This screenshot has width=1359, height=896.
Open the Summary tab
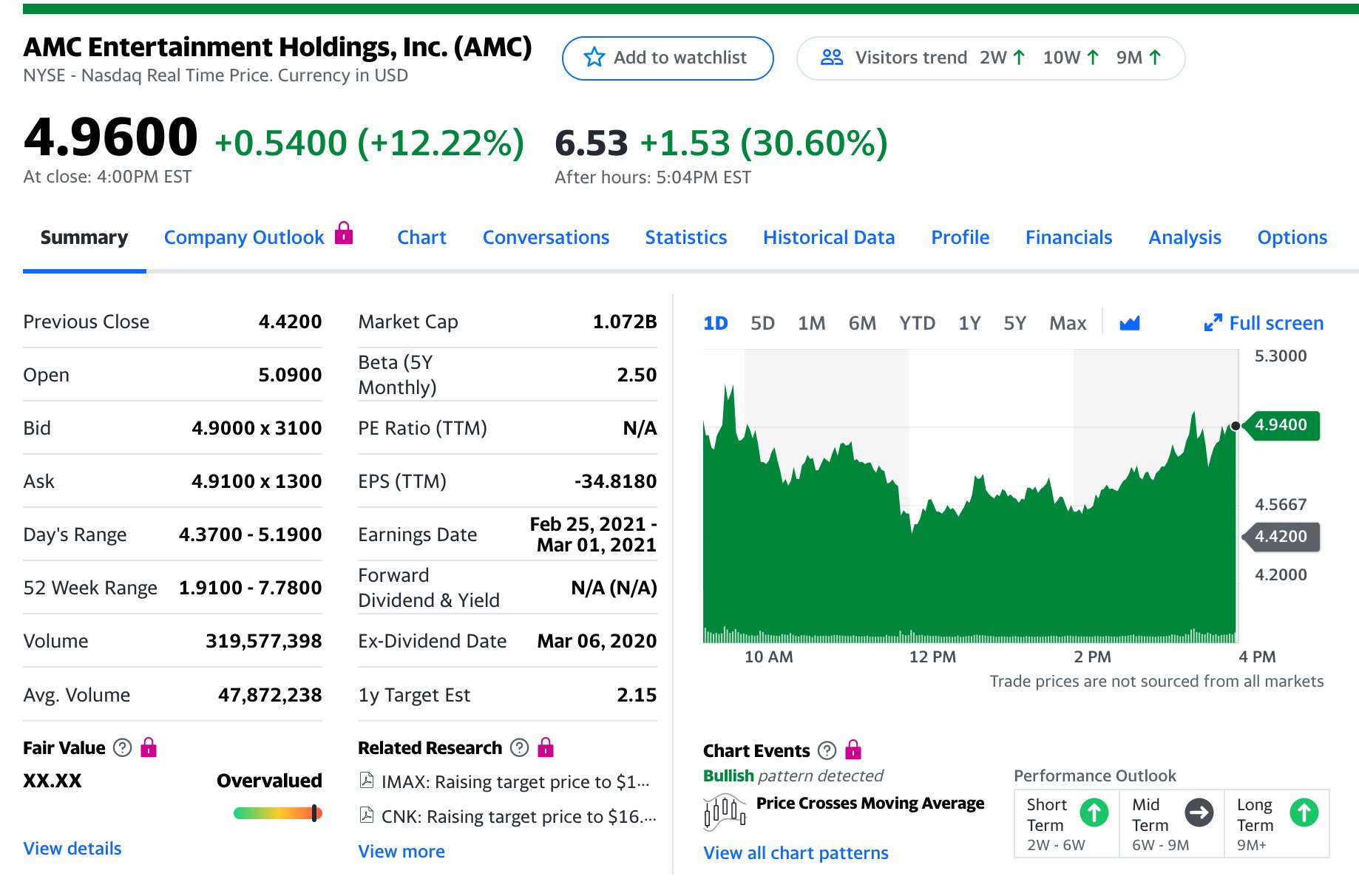(x=84, y=237)
